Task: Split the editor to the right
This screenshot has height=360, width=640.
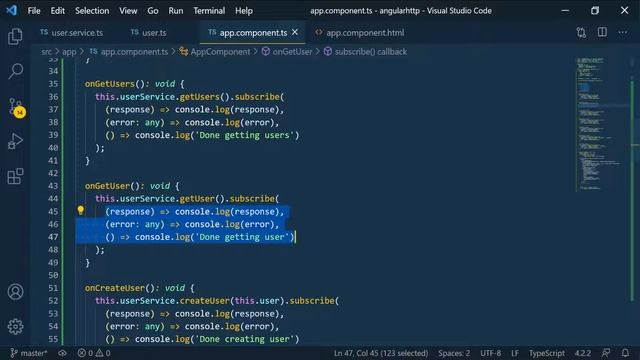Action: 602,32
